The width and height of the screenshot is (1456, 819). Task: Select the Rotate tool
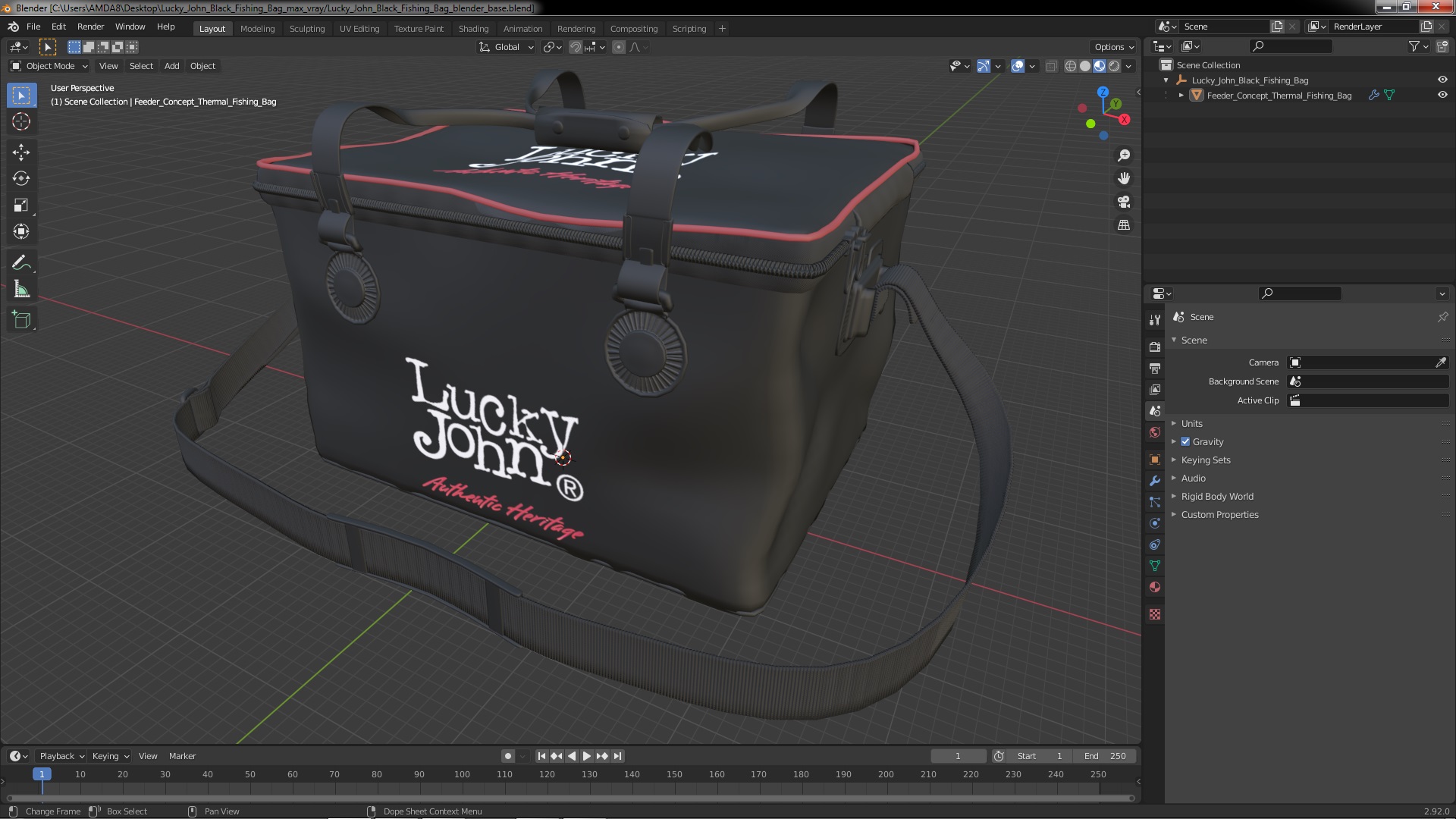tap(21, 179)
